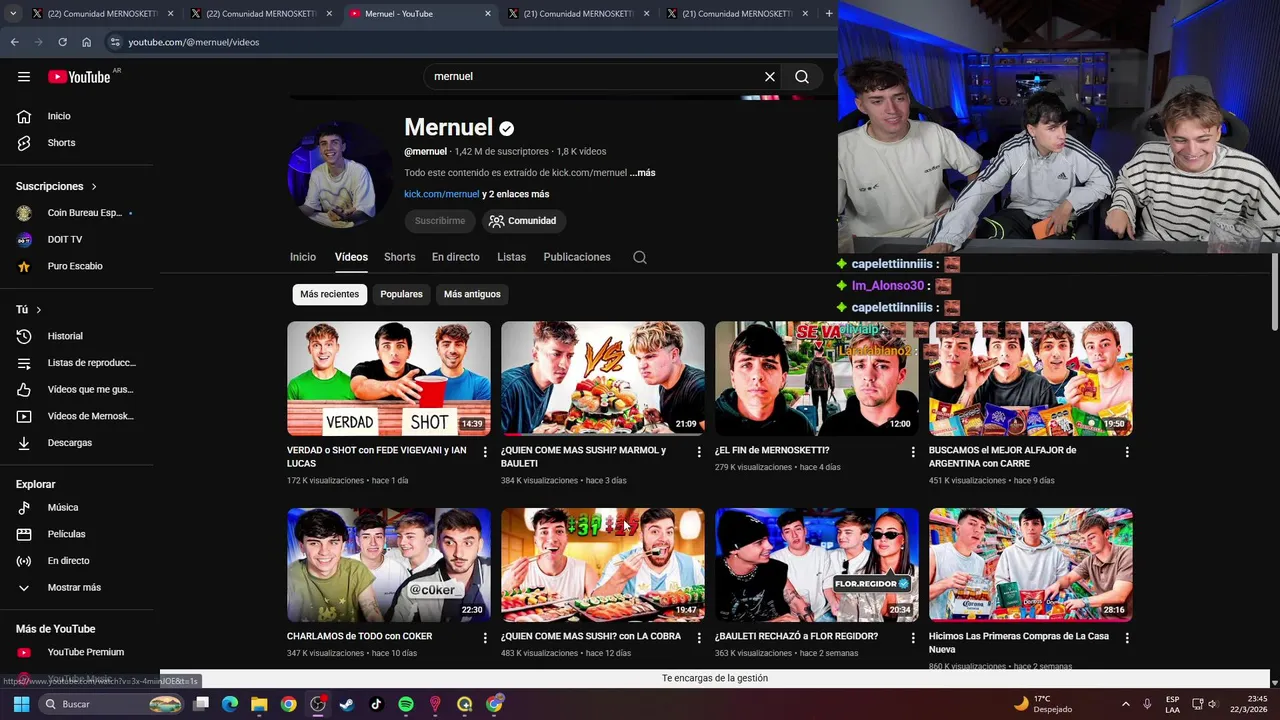Expand channel description with ...más
Image resolution: width=1280 pixels, height=720 pixels.
(642, 173)
